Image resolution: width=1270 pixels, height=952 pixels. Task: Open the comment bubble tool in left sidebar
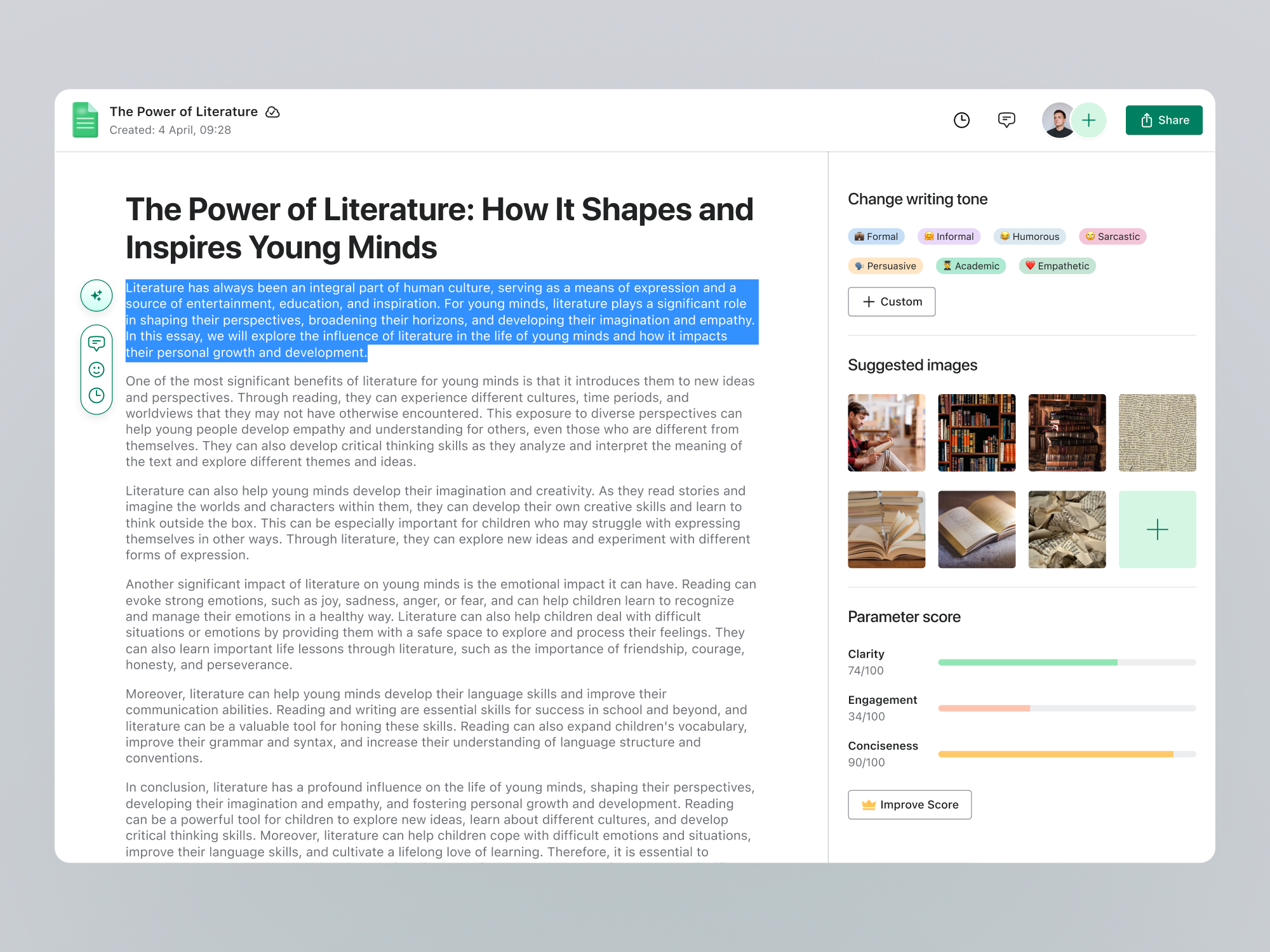pyautogui.click(x=97, y=343)
